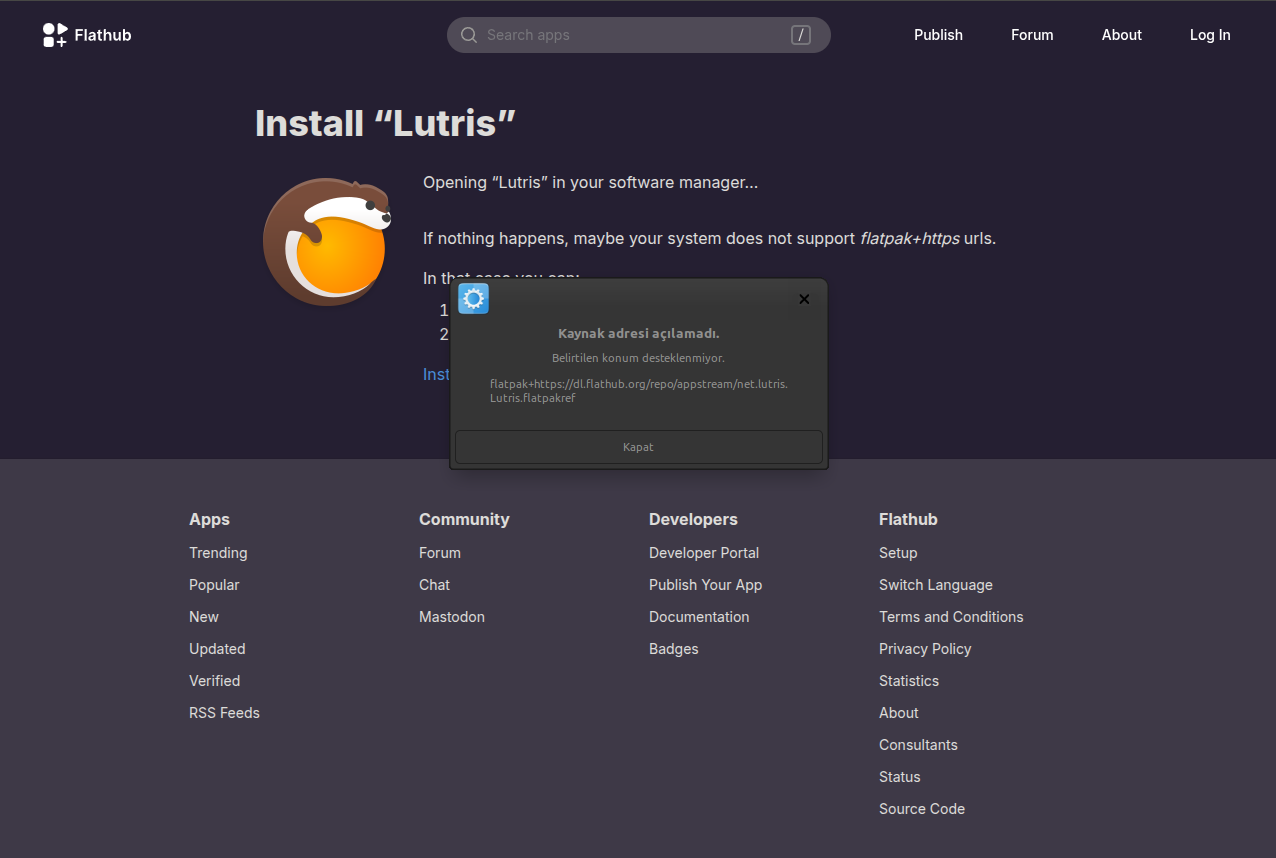Click the Lutris otter app icon
This screenshot has width=1276, height=858.
326,242
